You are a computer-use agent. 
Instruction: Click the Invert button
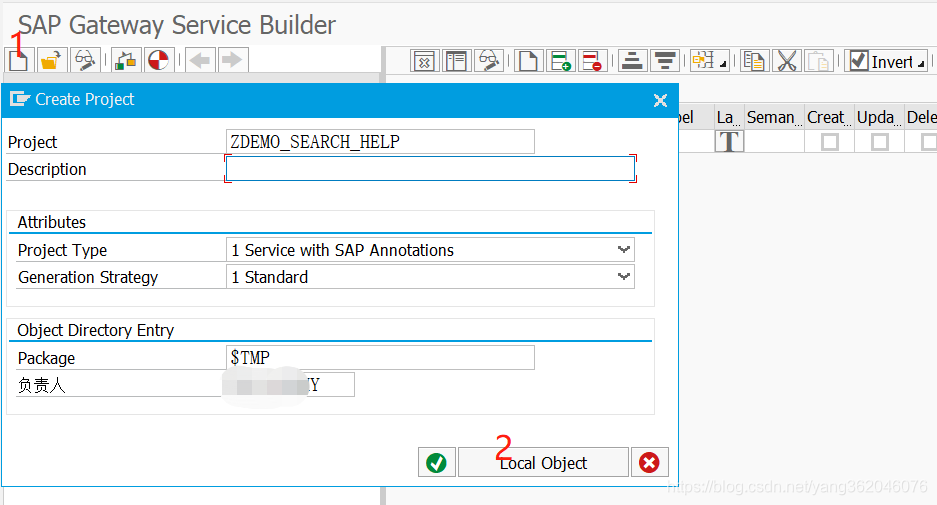(886, 61)
